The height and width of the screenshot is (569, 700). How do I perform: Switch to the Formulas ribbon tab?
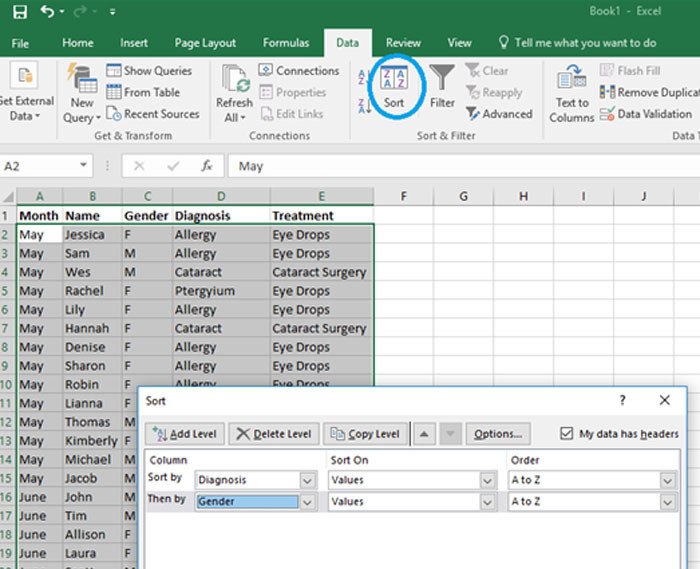click(x=286, y=43)
